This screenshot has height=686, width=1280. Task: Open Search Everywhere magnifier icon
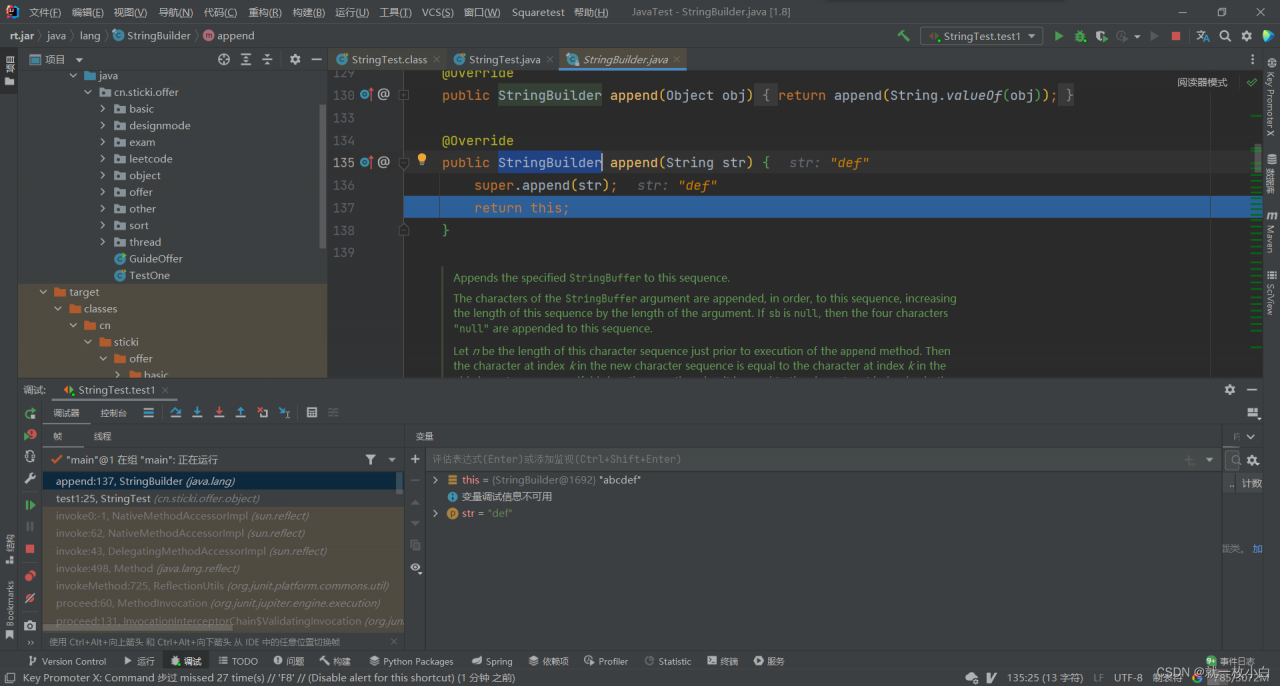1226,35
